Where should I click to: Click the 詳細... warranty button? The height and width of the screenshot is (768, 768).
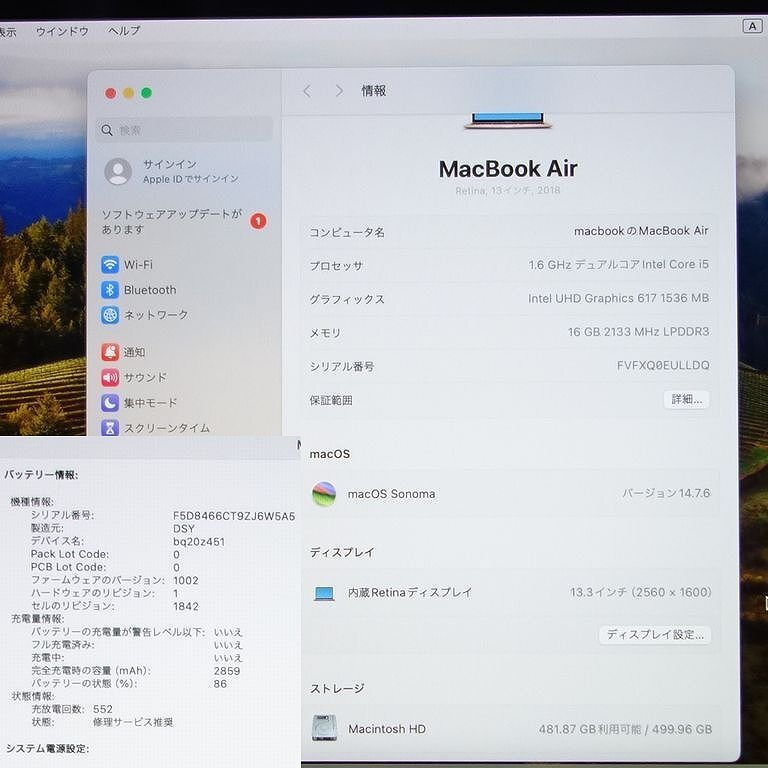(x=687, y=400)
